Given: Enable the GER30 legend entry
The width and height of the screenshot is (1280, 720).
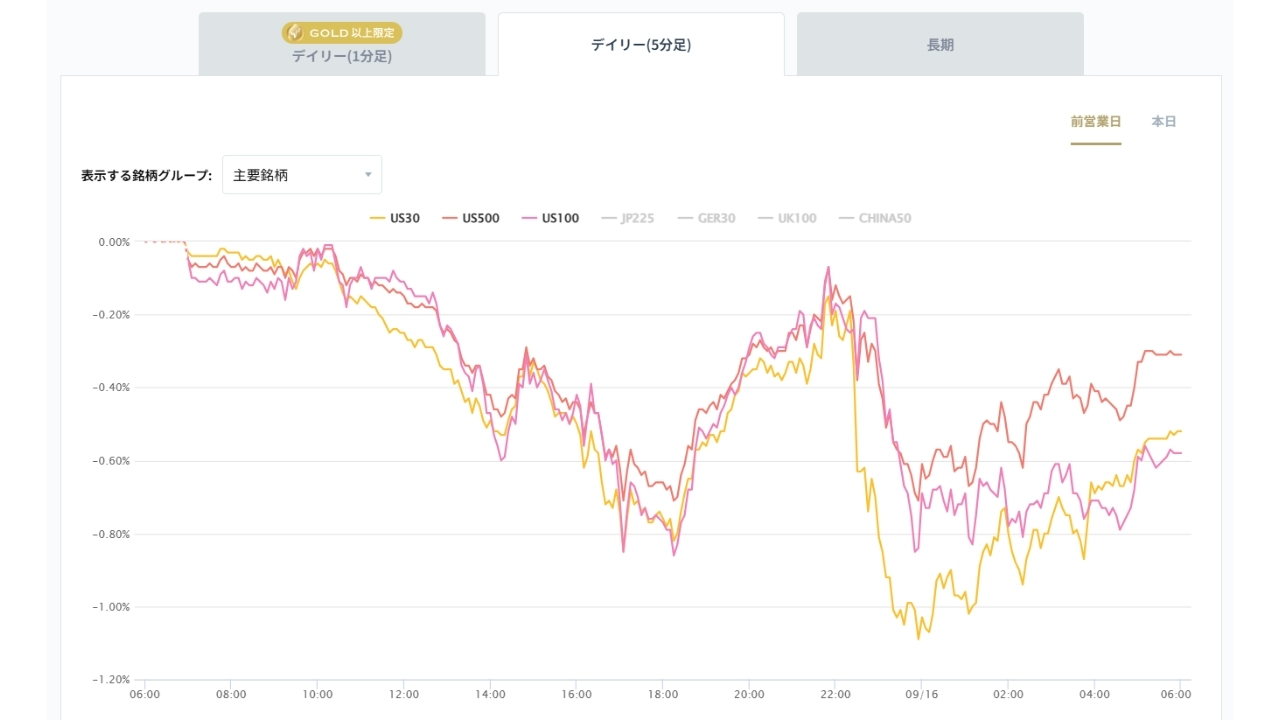Looking at the screenshot, I should pyautogui.click(x=706, y=218).
